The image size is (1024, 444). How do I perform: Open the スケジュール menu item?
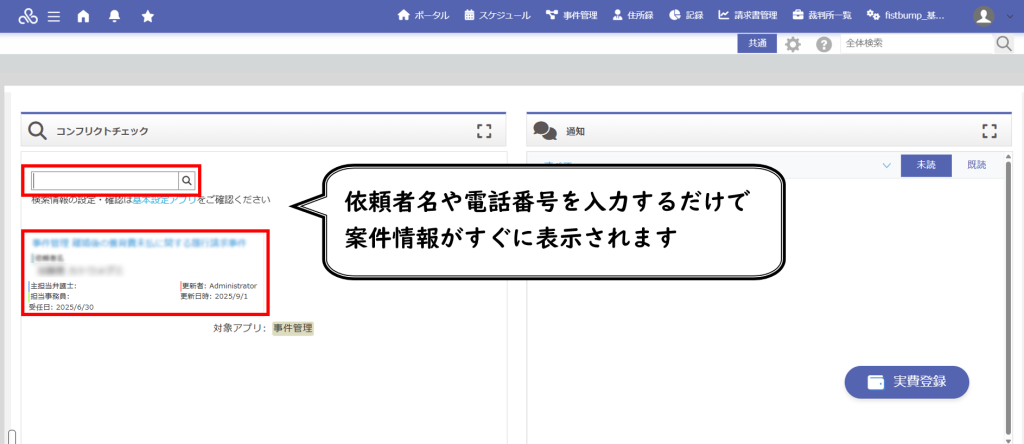(497, 16)
